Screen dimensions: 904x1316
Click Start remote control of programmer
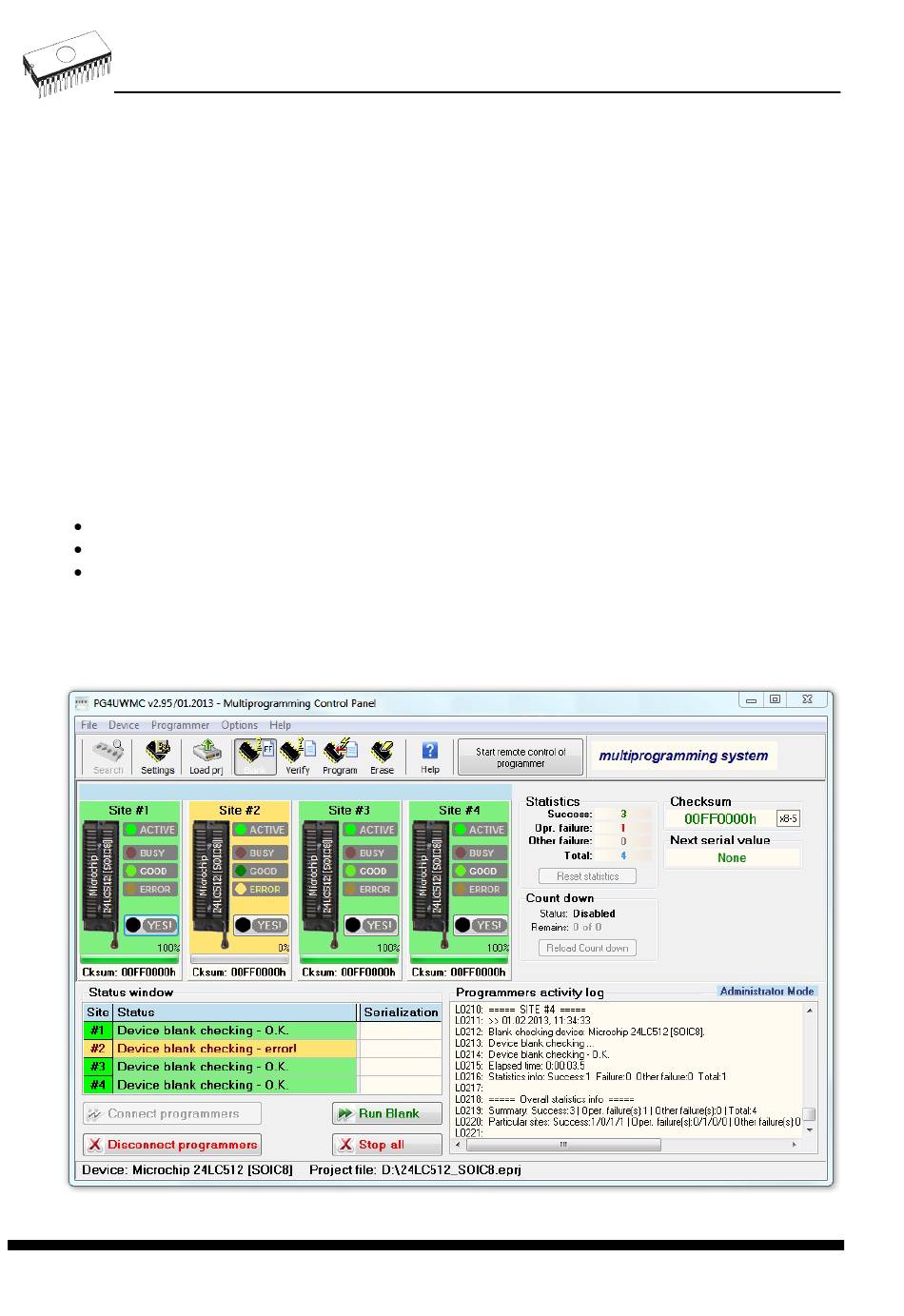(x=521, y=757)
